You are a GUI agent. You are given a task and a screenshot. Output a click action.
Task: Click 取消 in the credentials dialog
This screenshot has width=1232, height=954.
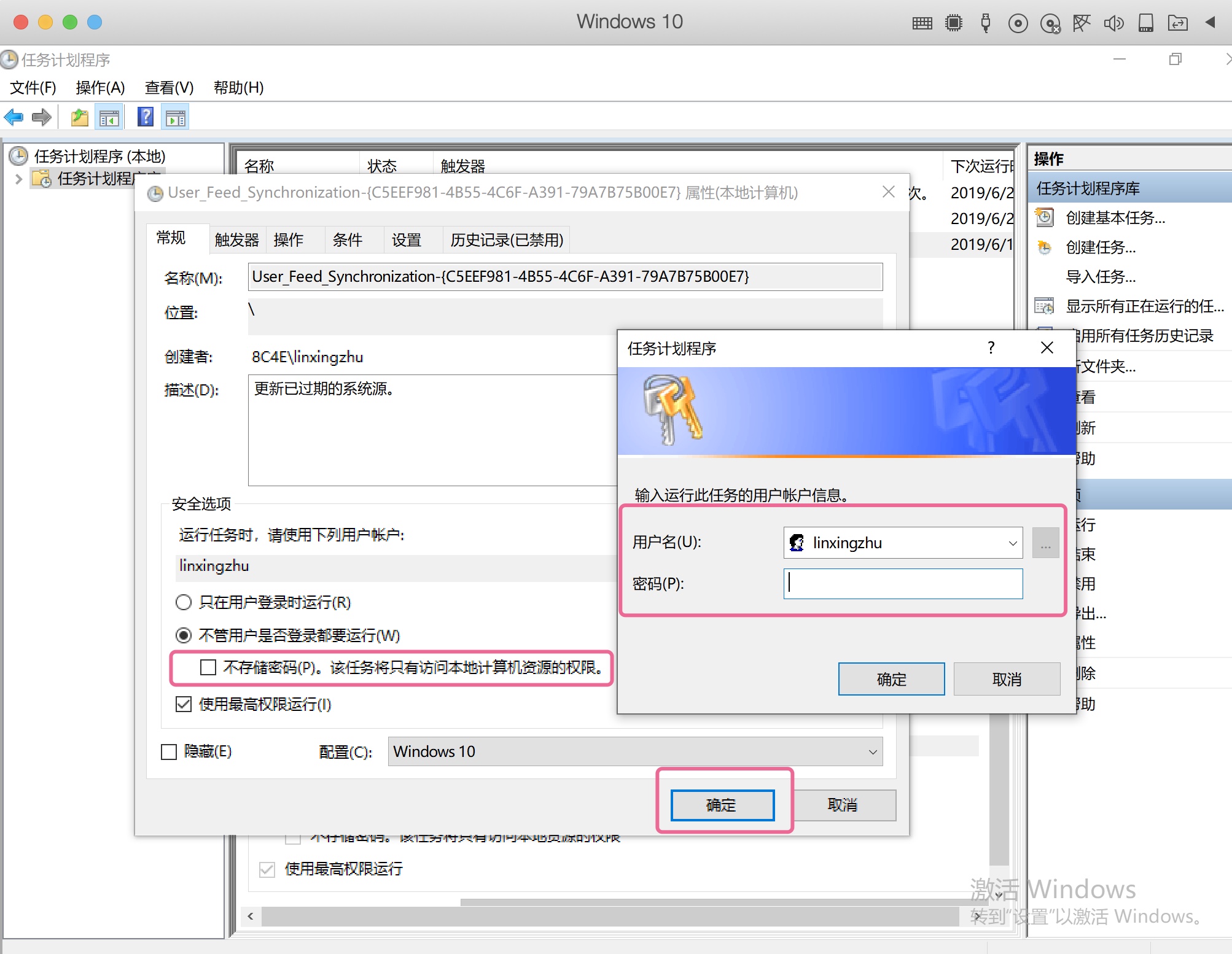(x=1007, y=679)
